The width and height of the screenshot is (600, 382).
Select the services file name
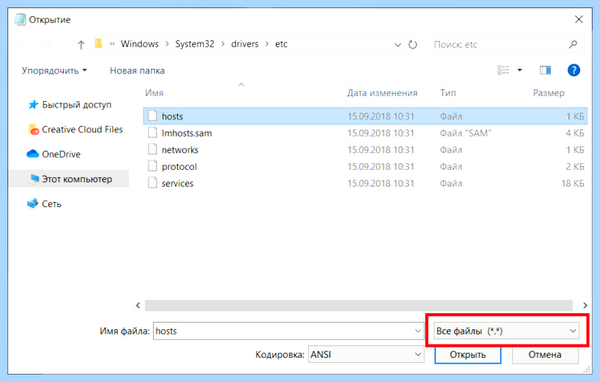(177, 184)
